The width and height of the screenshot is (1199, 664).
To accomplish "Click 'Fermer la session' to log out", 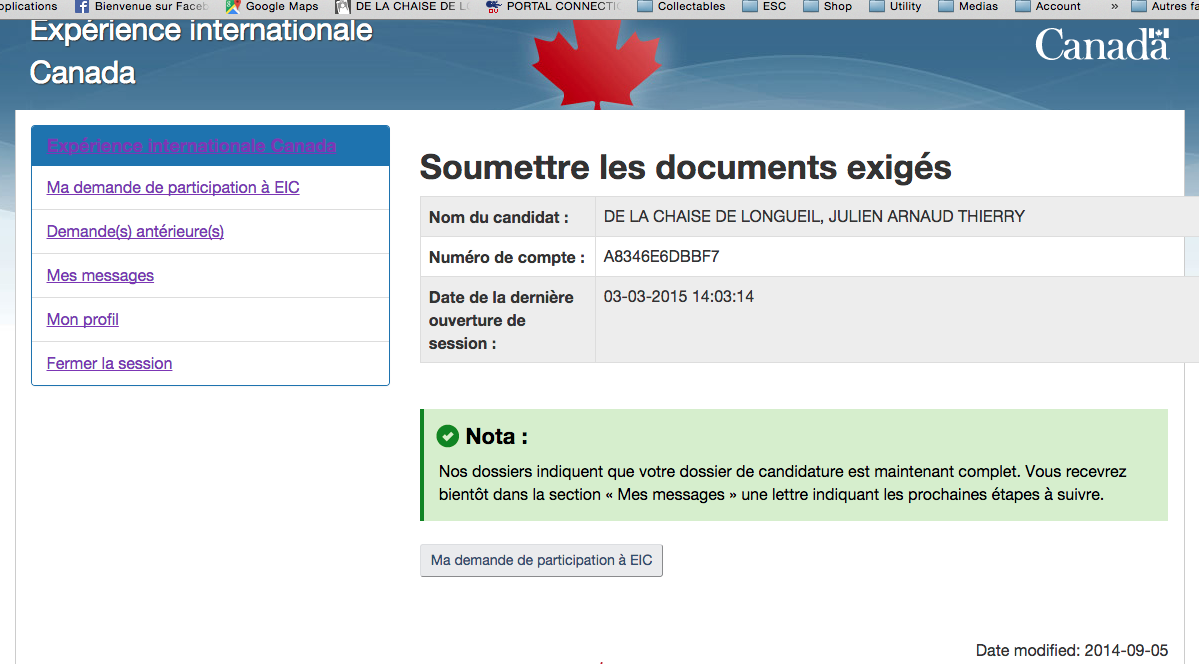I will (x=109, y=364).
